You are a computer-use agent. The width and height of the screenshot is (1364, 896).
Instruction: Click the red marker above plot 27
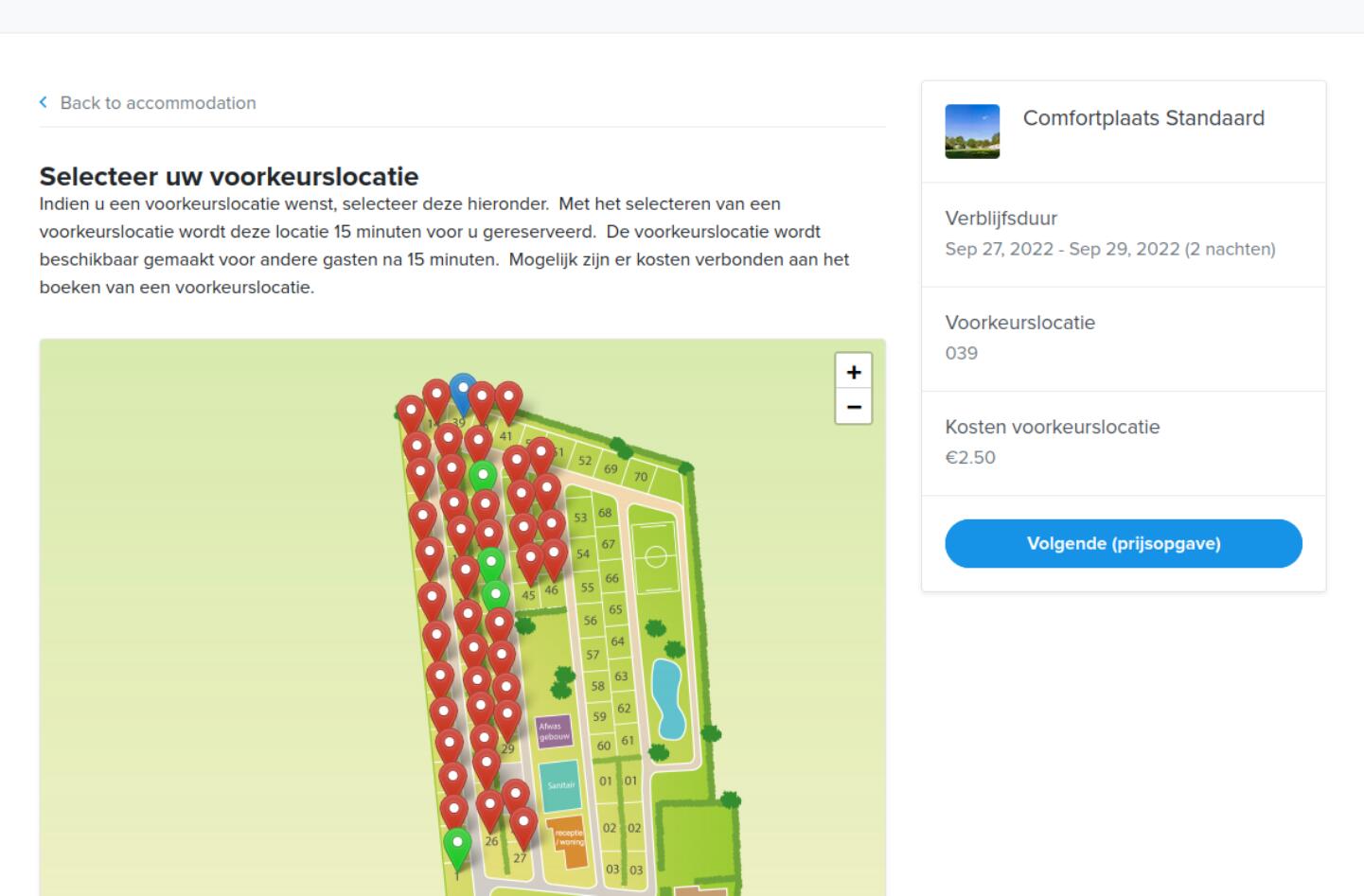523,825
